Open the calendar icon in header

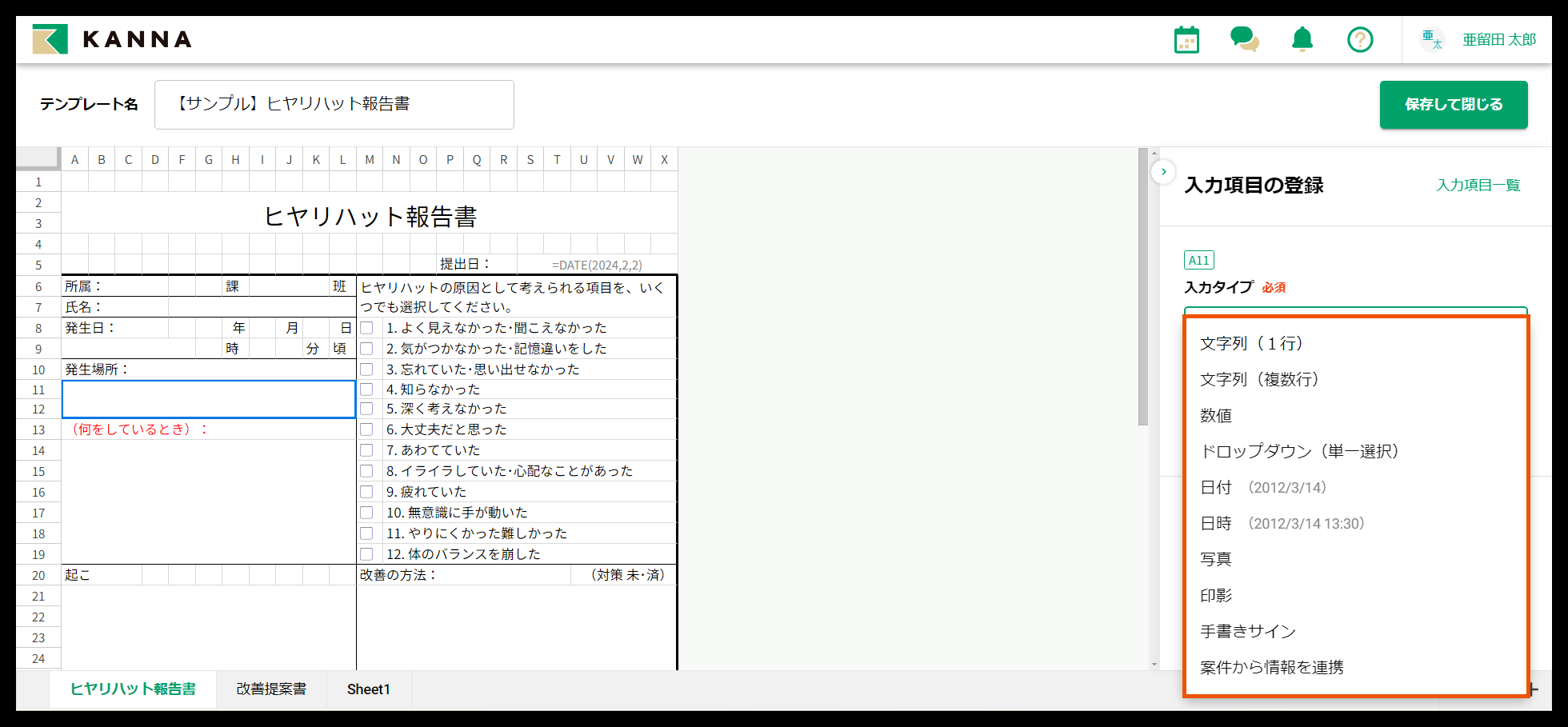coord(1186,39)
